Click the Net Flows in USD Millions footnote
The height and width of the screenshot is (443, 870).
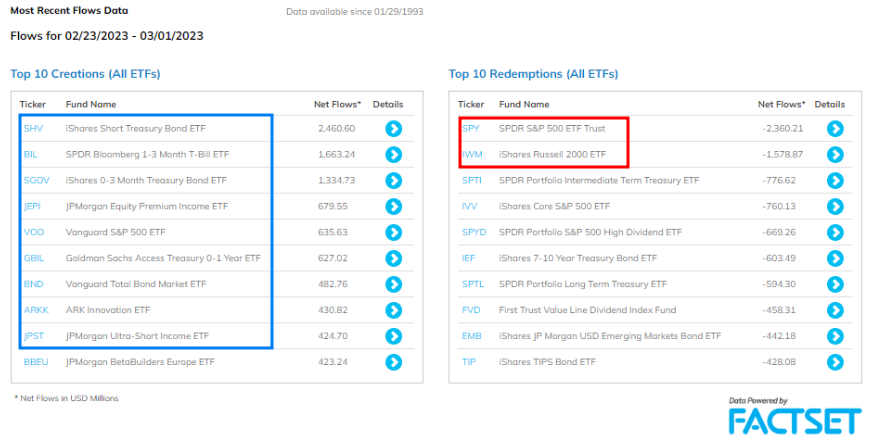(67, 398)
